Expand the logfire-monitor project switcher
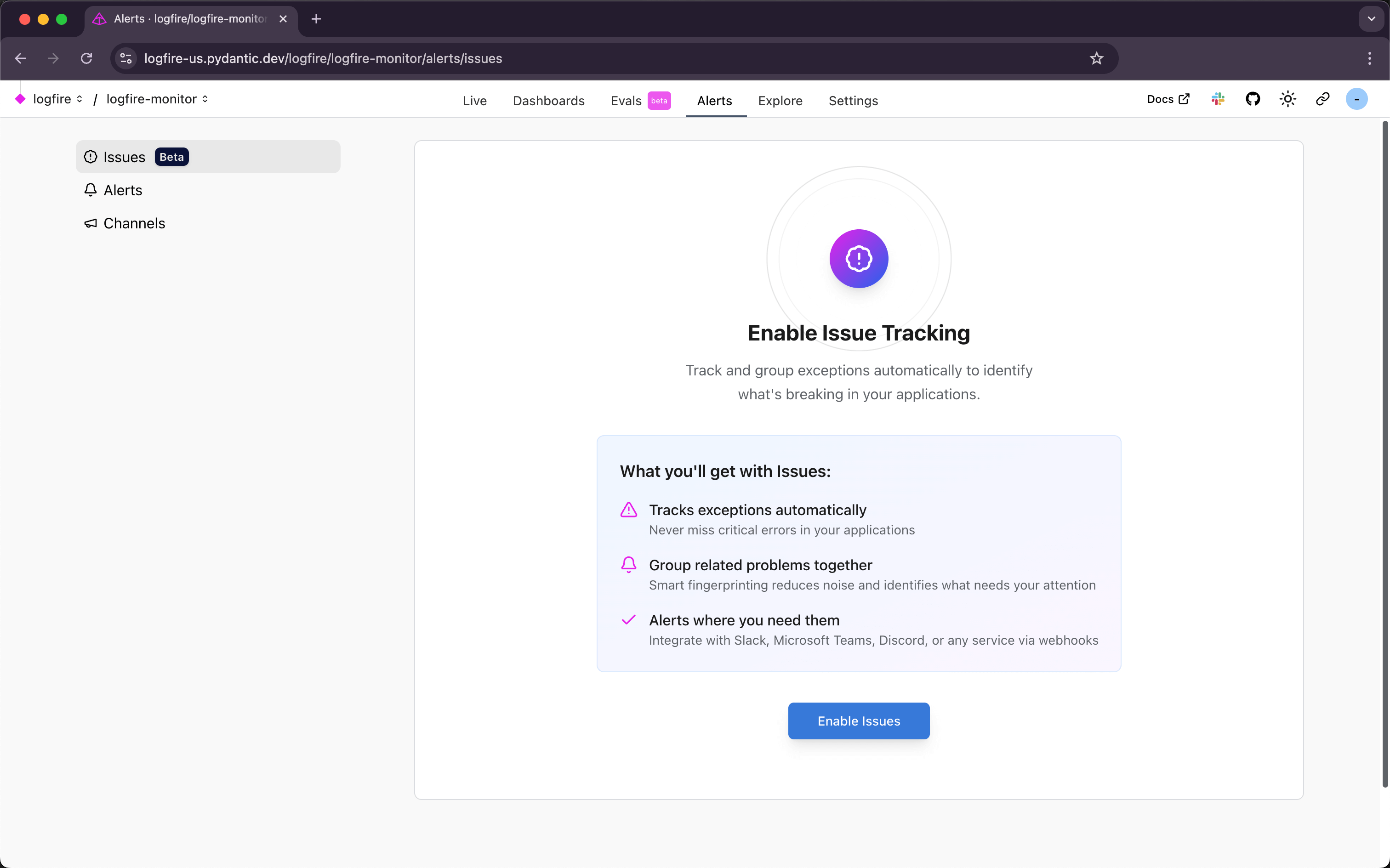The image size is (1390, 868). click(205, 99)
